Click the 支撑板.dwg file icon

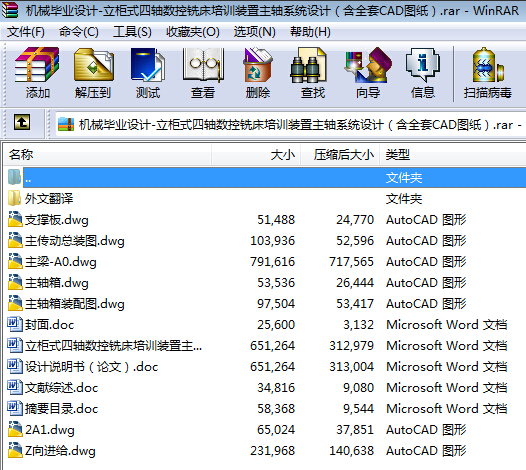click(x=15, y=219)
